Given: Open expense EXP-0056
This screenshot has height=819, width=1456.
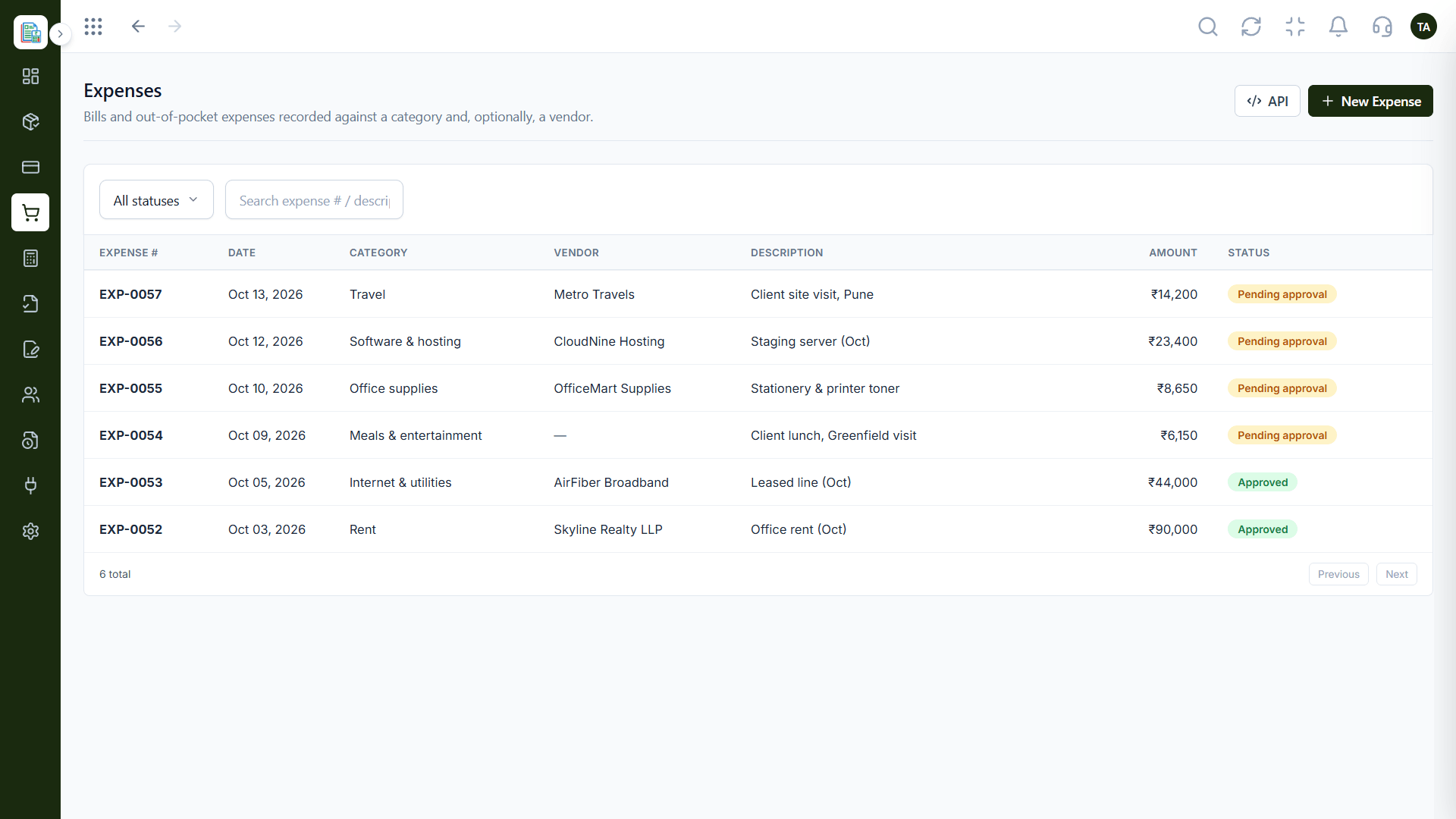Looking at the screenshot, I should 130,341.
